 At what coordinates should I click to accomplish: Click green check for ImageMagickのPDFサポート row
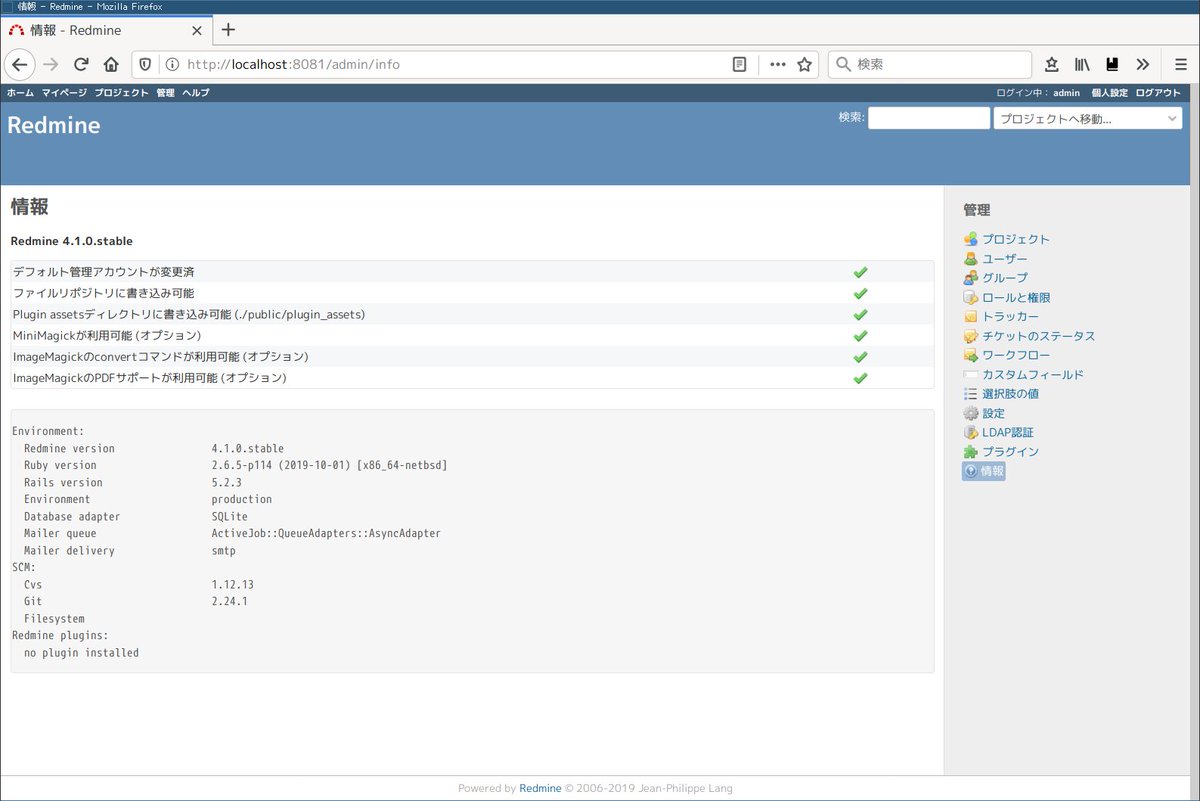[860, 378]
